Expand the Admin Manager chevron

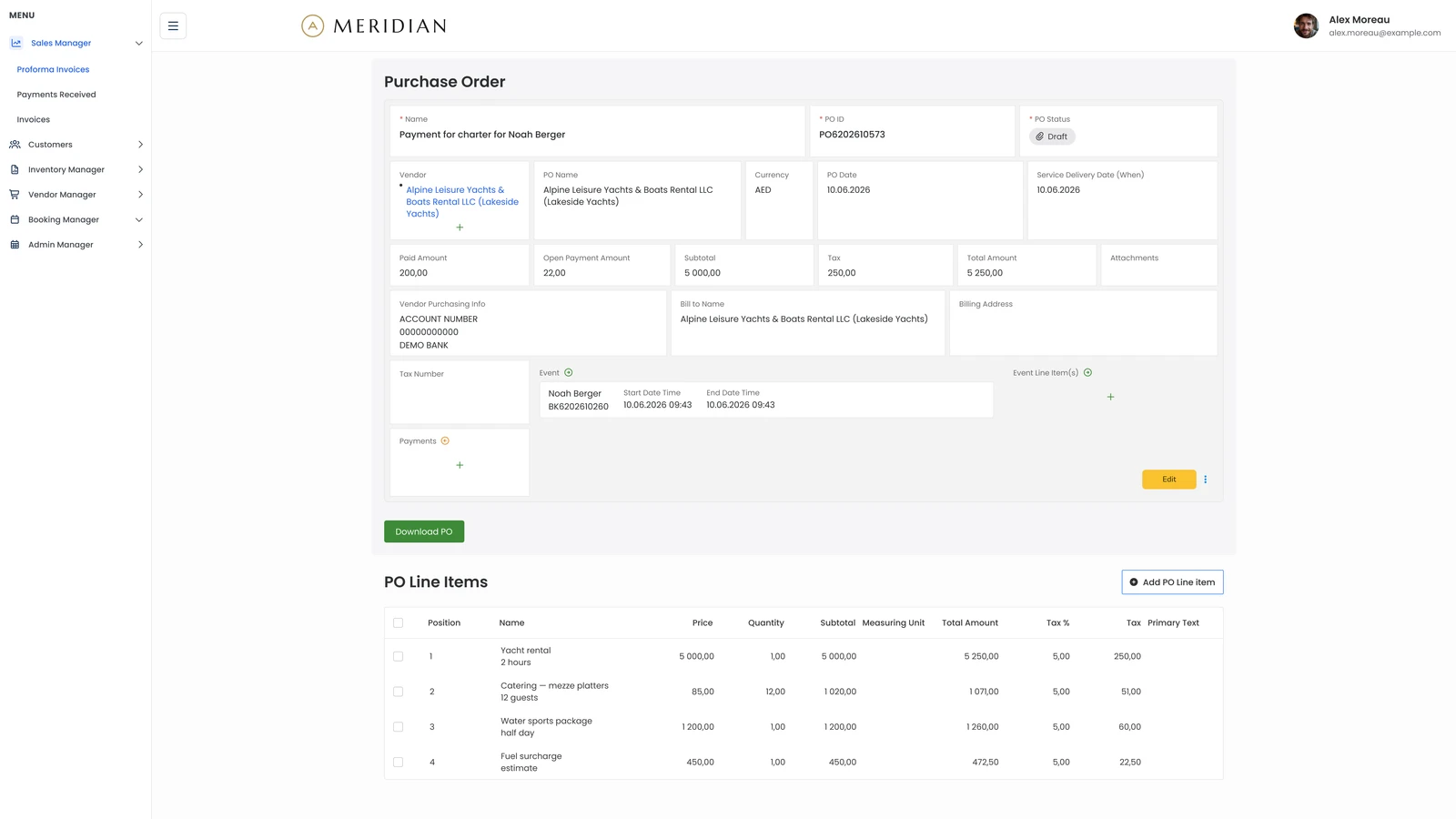[140, 245]
